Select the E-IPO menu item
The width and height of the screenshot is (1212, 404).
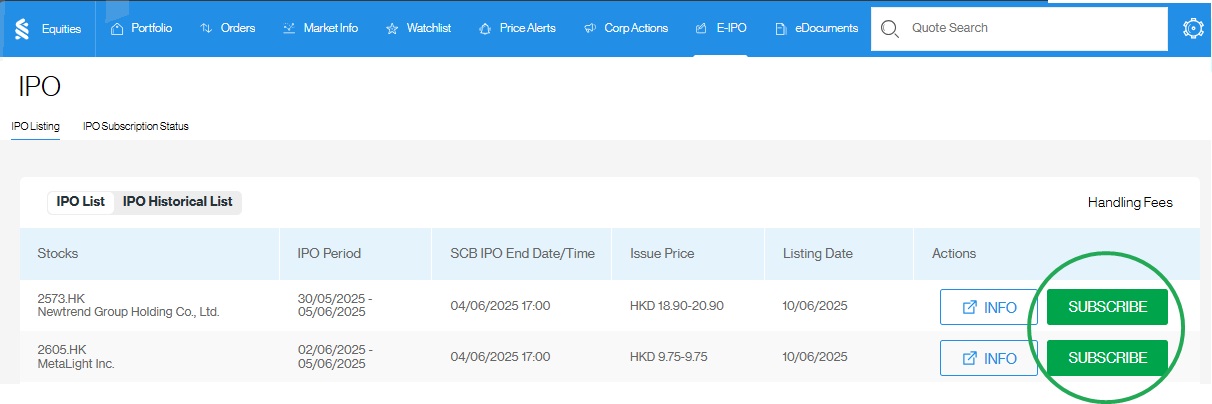coord(720,28)
